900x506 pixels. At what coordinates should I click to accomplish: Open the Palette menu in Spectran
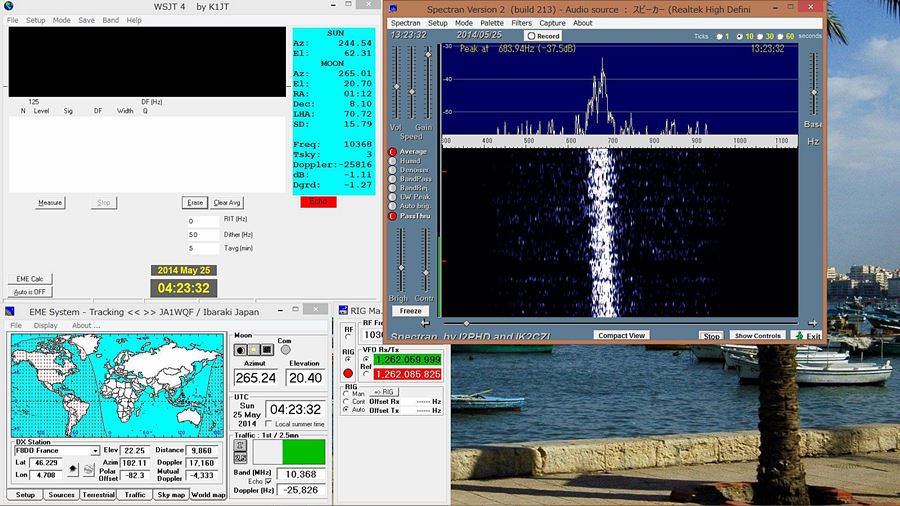click(492, 22)
